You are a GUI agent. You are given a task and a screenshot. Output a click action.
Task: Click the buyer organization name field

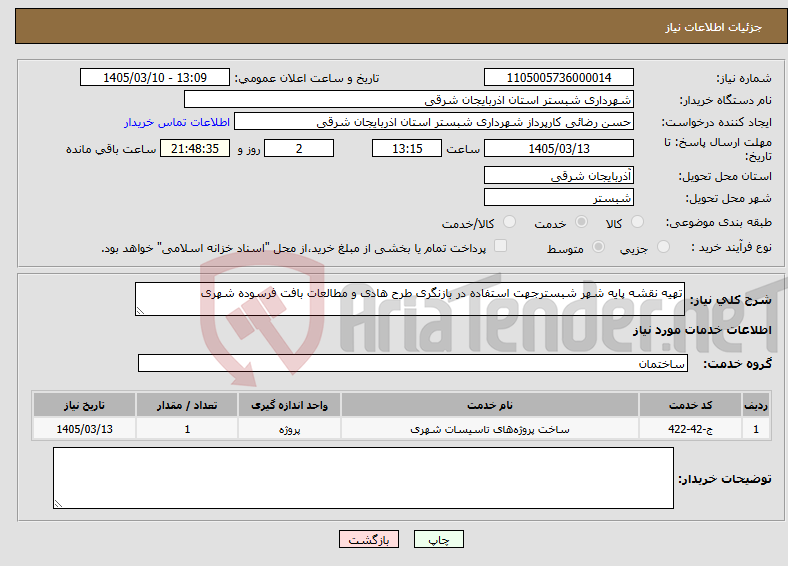(x=409, y=100)
